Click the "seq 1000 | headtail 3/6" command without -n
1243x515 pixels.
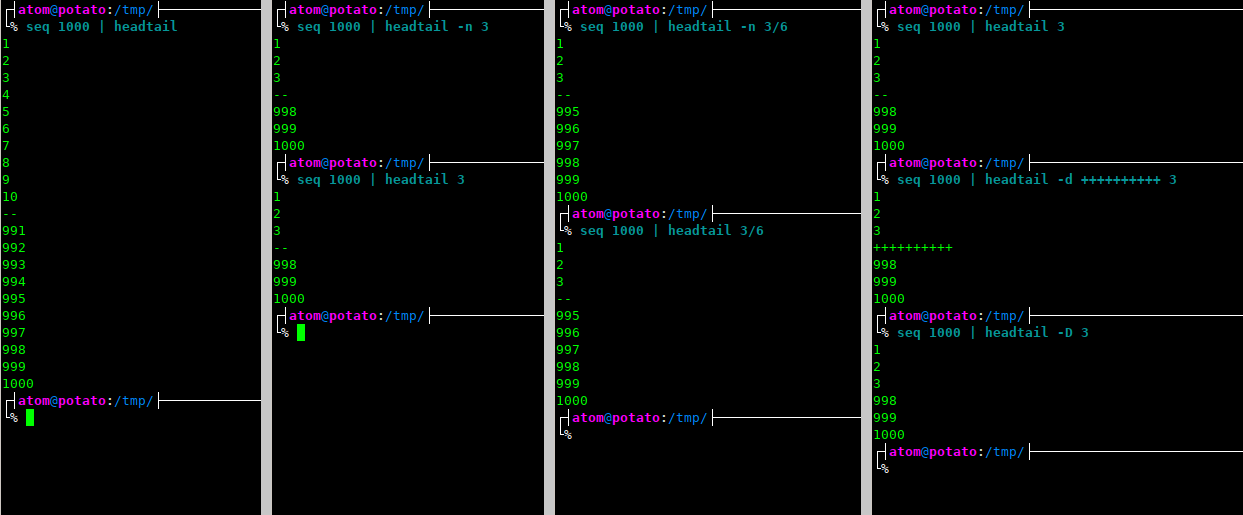672,231
